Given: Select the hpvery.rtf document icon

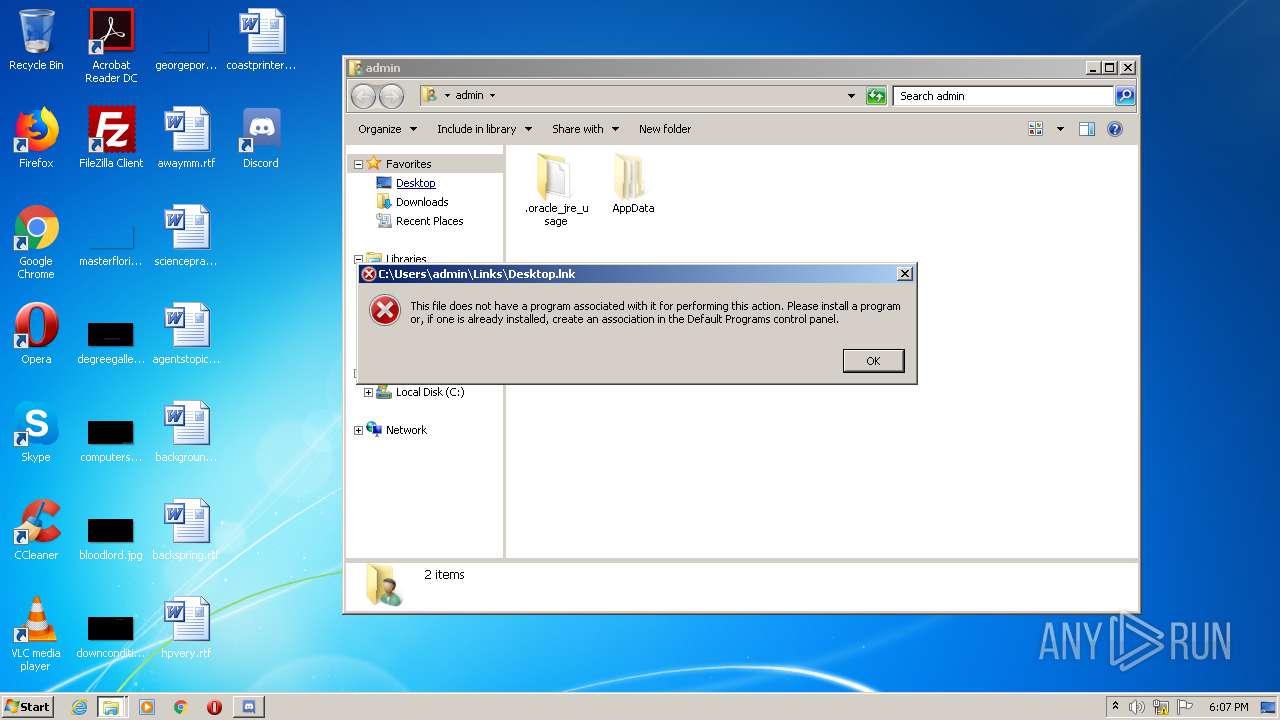Looking at the screenshot, I should 186,628.
